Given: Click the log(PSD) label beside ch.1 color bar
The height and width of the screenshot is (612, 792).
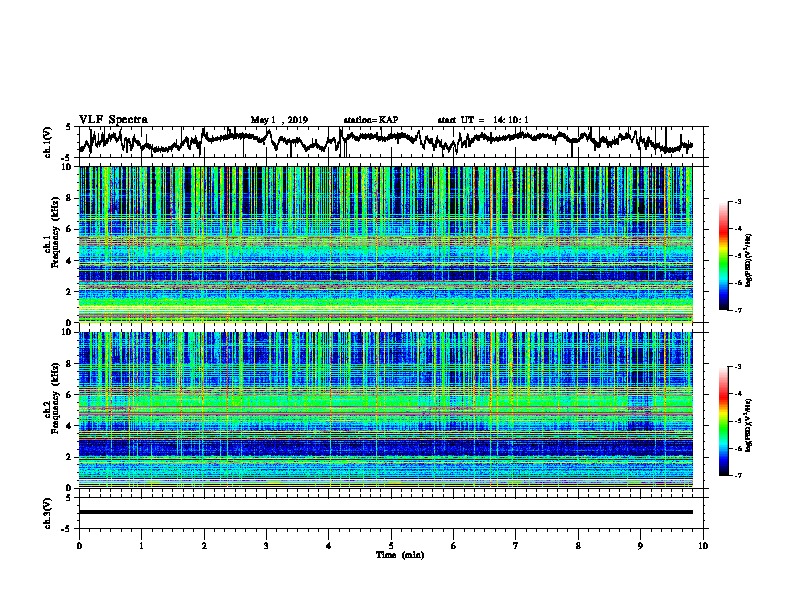Looking at the screenshot, I should tap(749, 260).
